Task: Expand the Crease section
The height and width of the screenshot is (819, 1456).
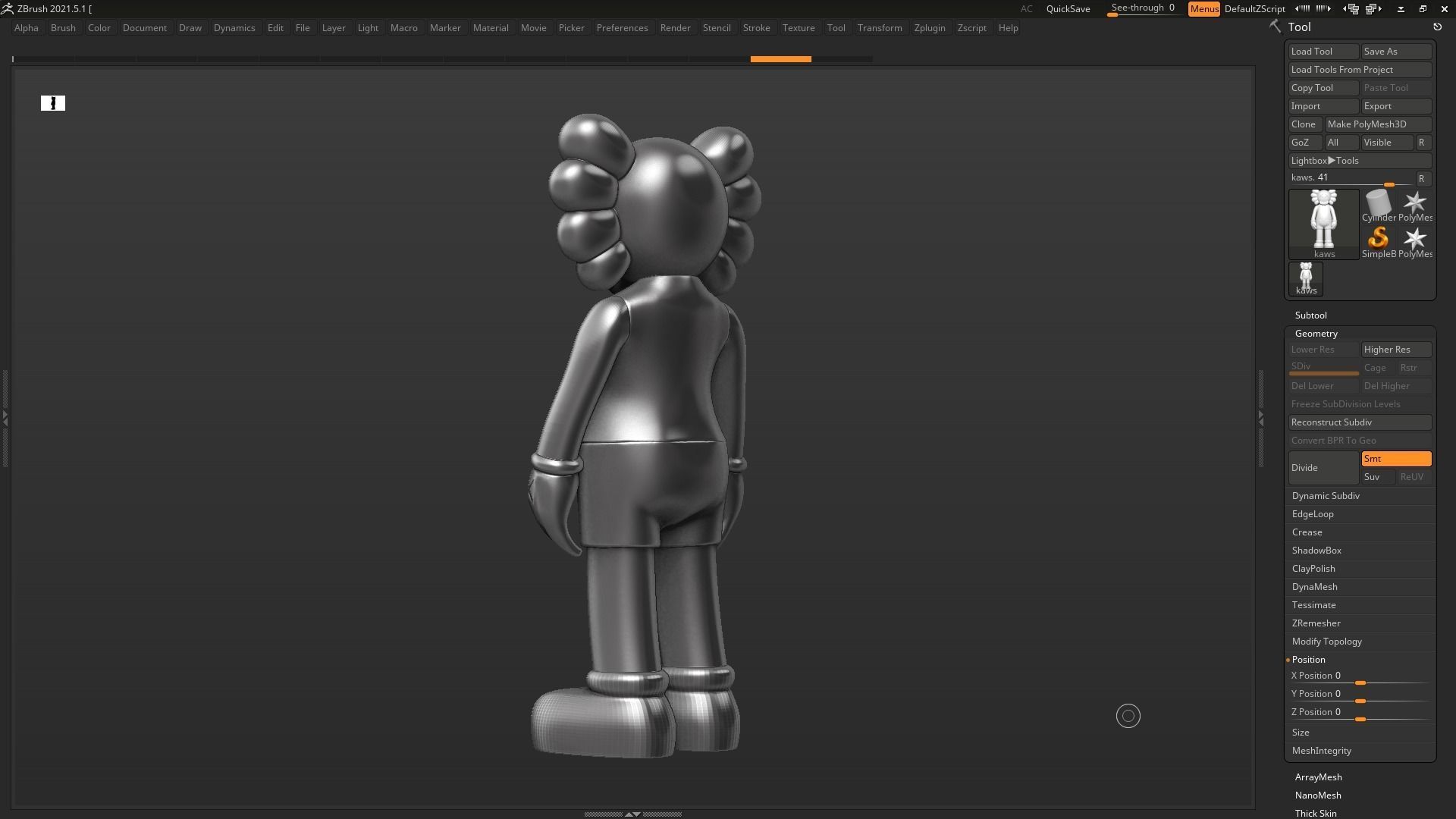Action: tap(1307, 532)
